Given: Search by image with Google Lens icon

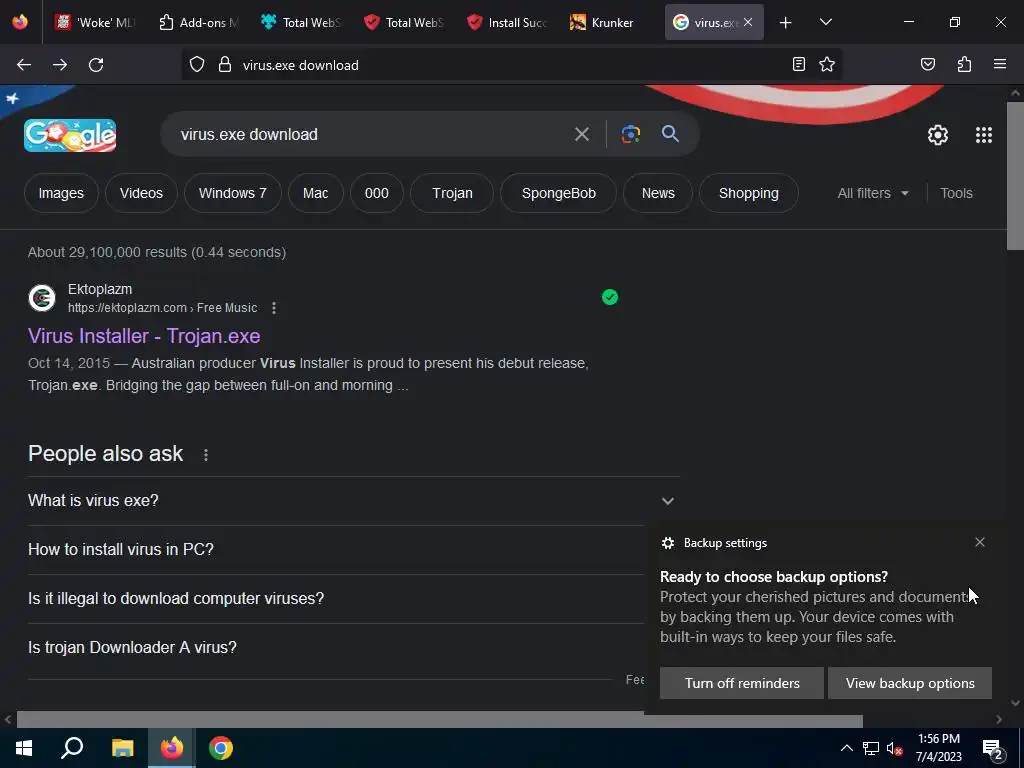Looking at the screenshot, I should pos(631,135).
